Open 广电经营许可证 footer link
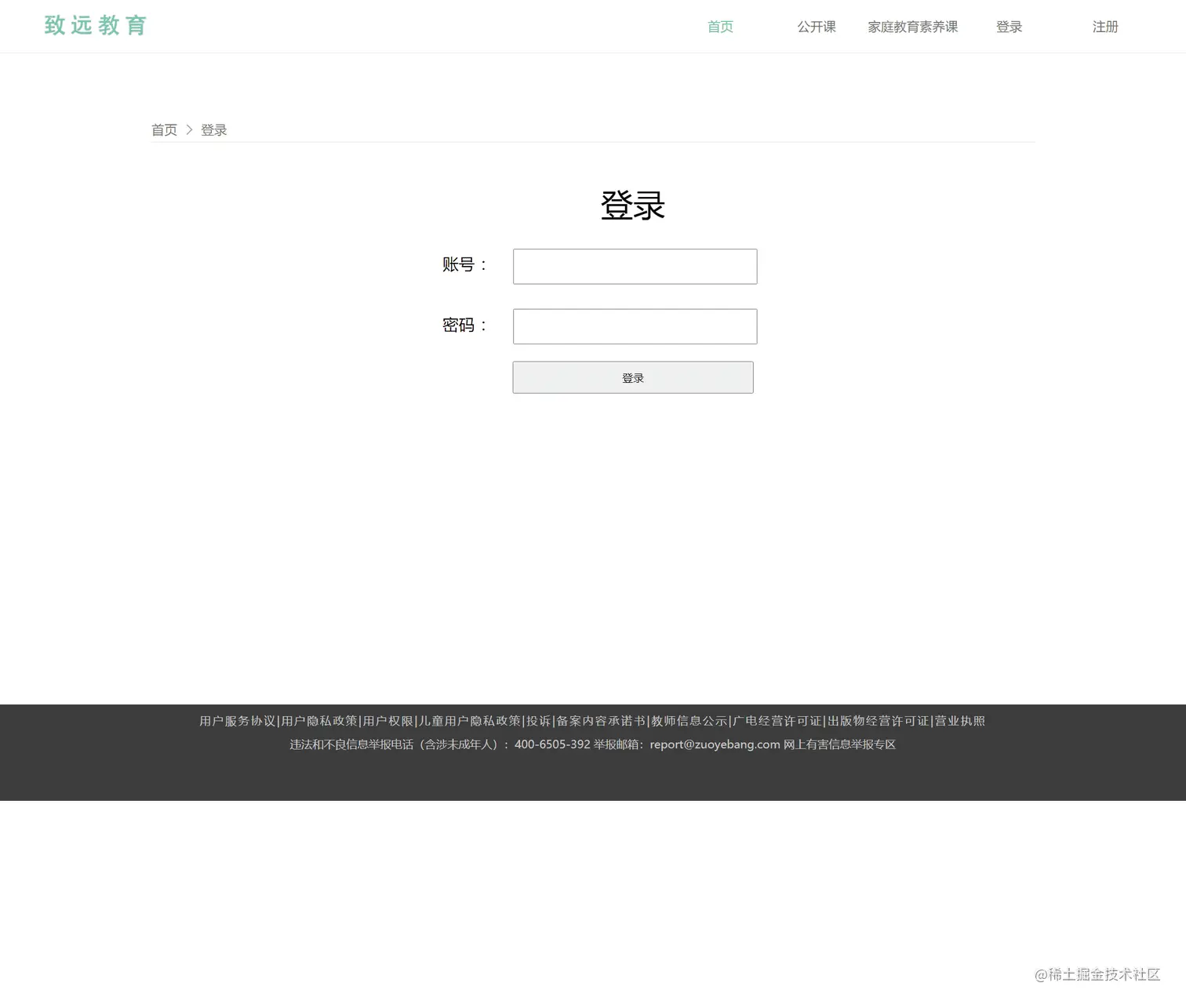1186x1008 pixels. tap(777, 721)
